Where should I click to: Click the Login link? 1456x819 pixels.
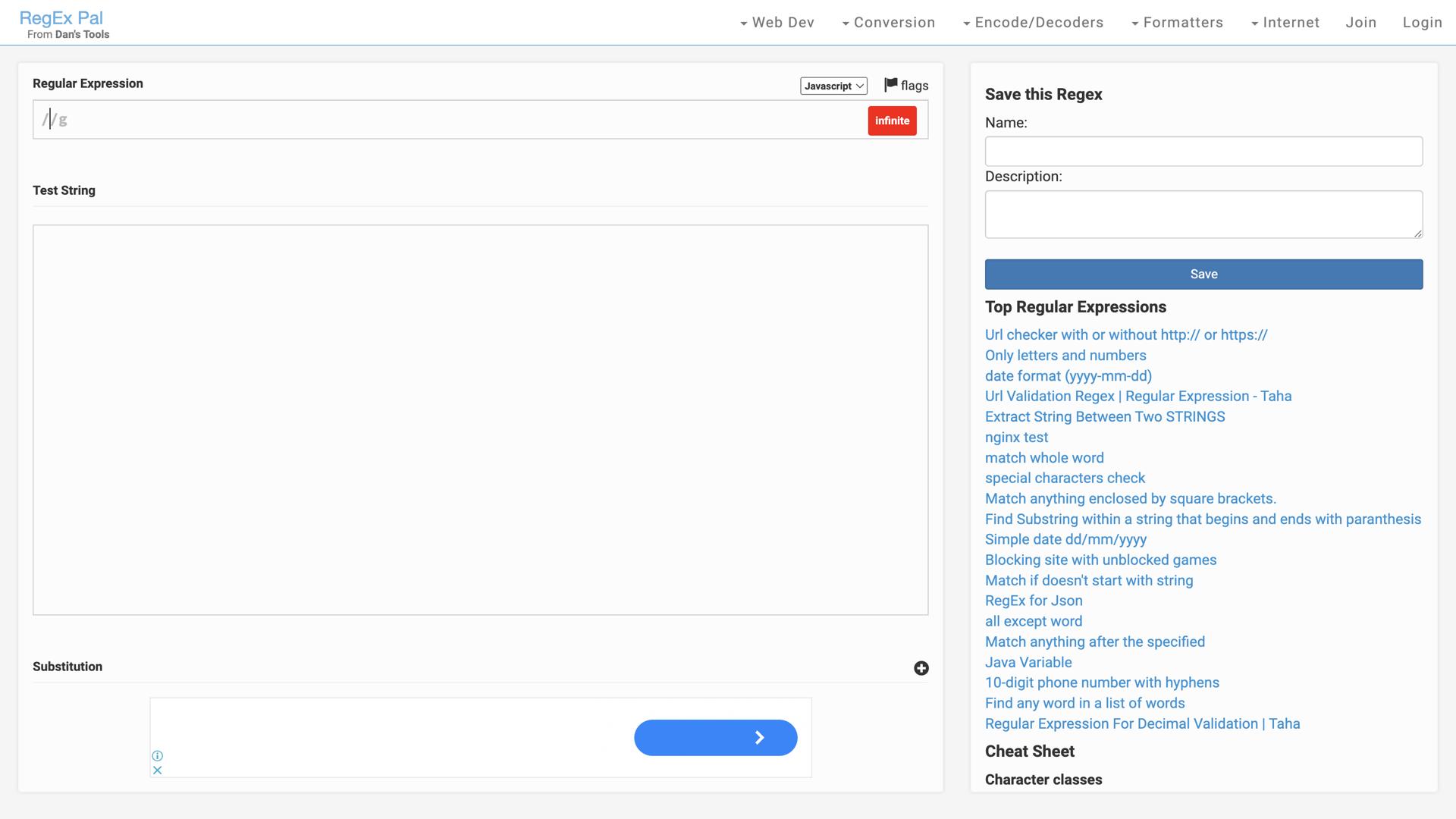1422,23
